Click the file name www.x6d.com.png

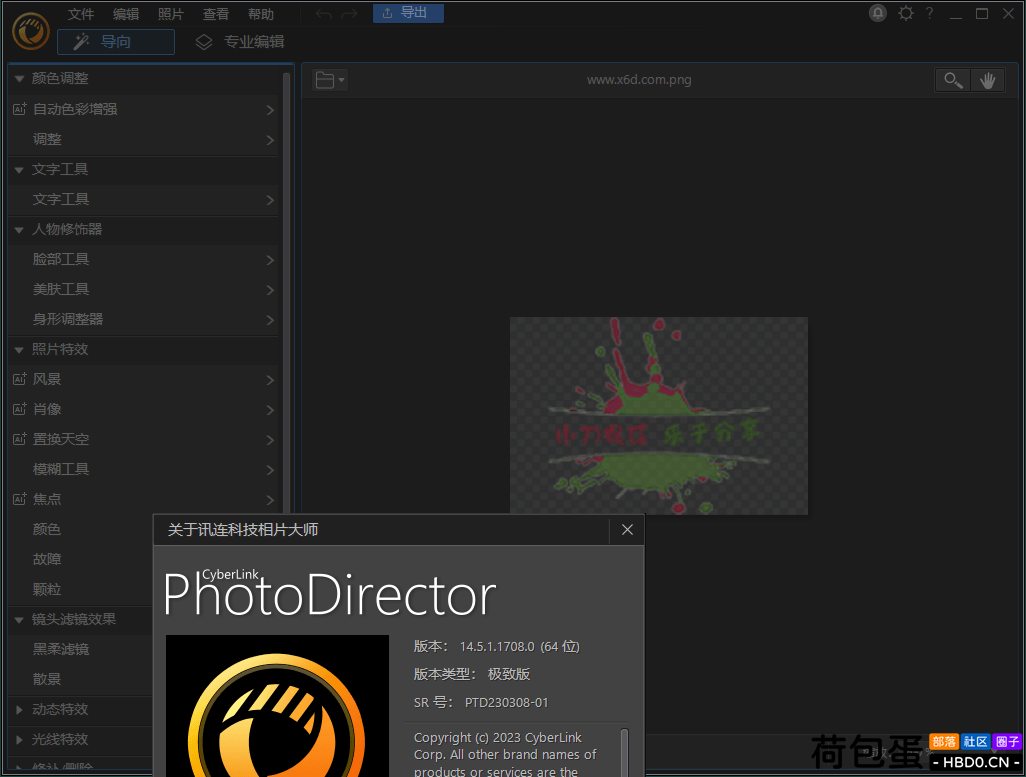639,80
